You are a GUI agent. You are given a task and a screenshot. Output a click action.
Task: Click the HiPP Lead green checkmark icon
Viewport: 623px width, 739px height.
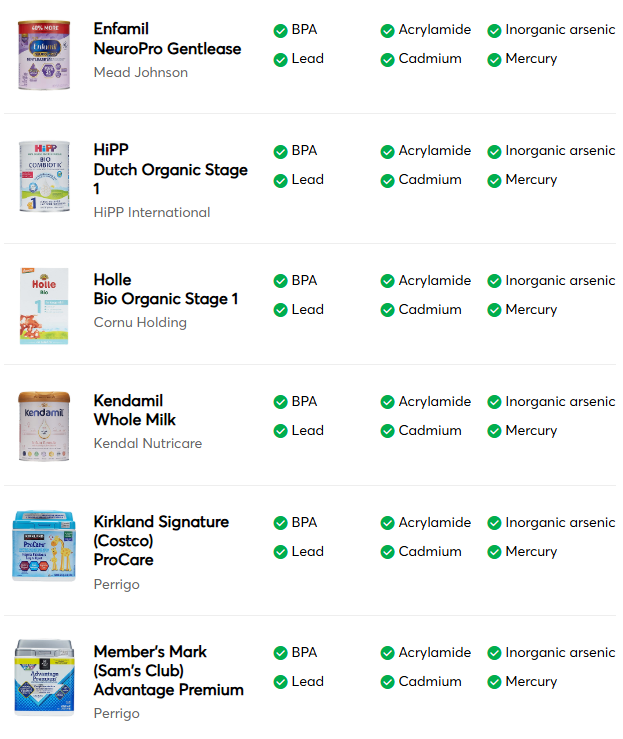pos(281,181)
